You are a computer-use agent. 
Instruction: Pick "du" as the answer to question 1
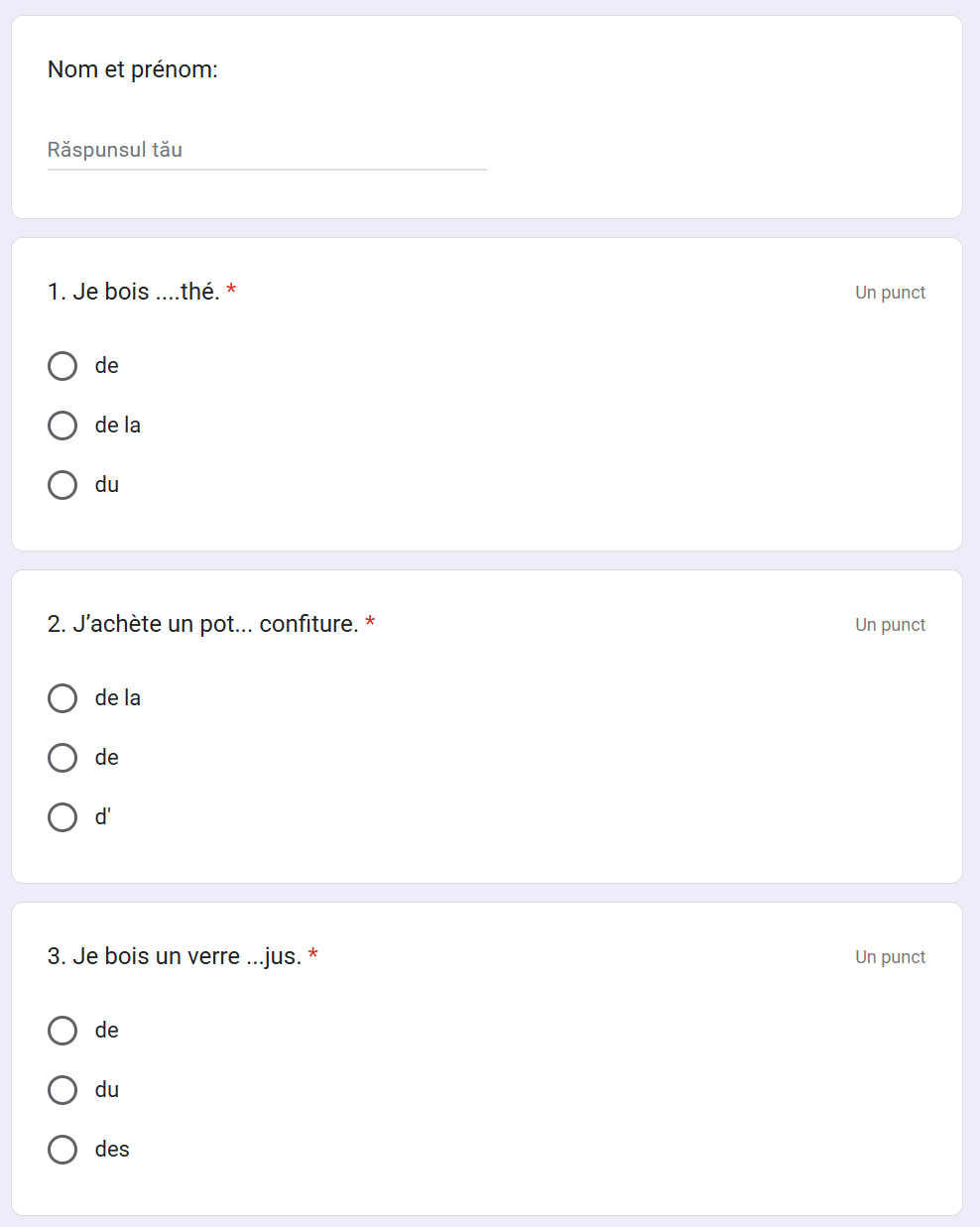point(62,485)
